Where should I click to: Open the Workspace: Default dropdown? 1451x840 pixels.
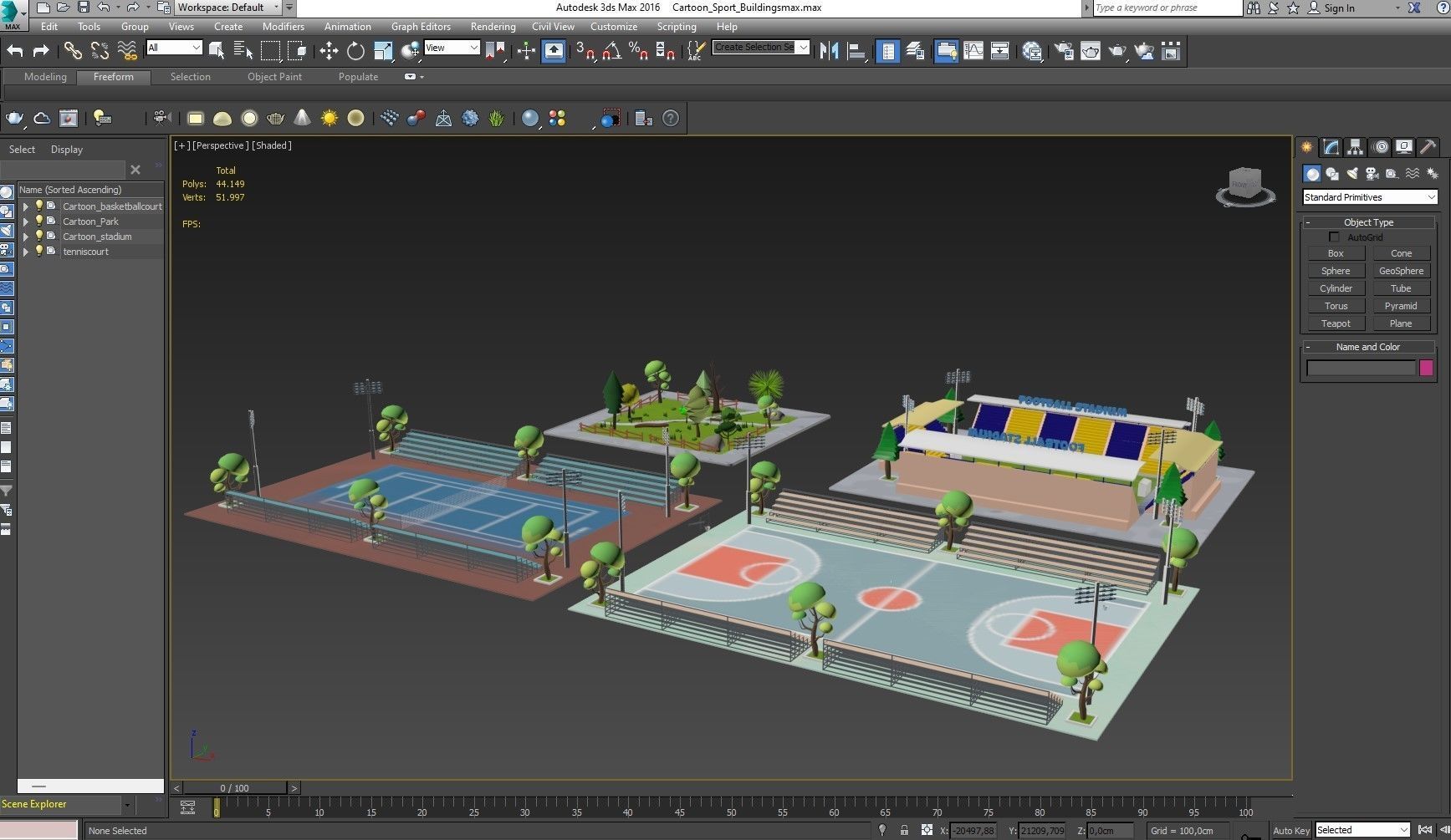[x=228, y=8]
